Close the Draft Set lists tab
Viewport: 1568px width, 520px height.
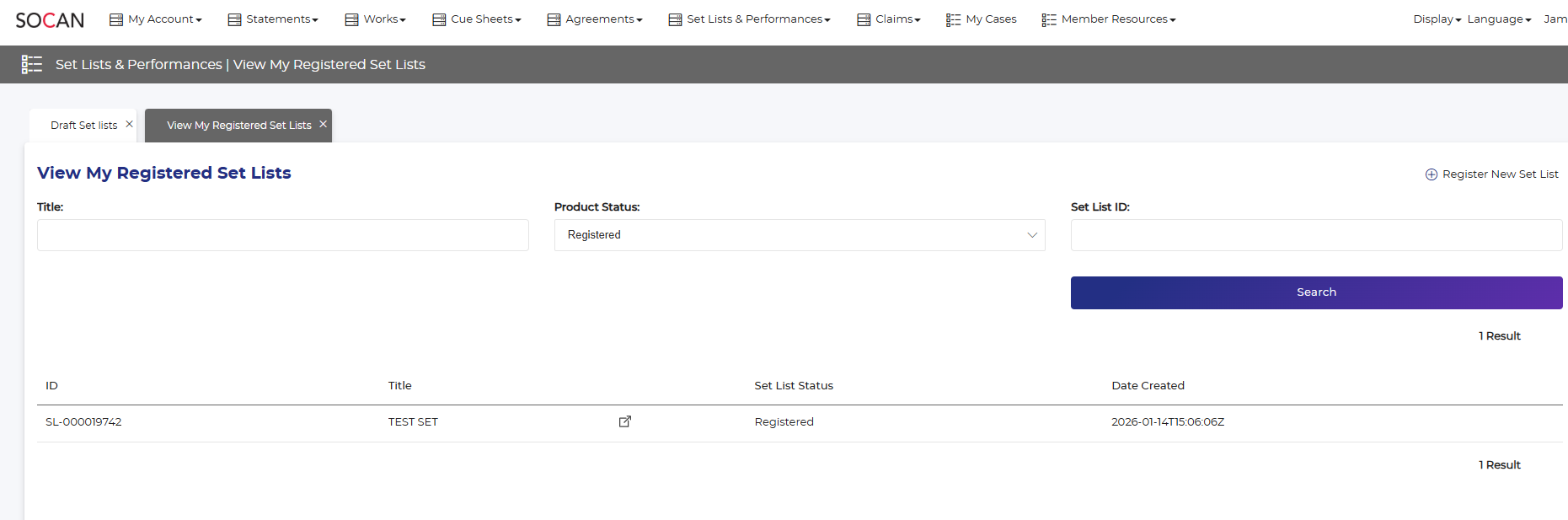(x=129, y=124)
